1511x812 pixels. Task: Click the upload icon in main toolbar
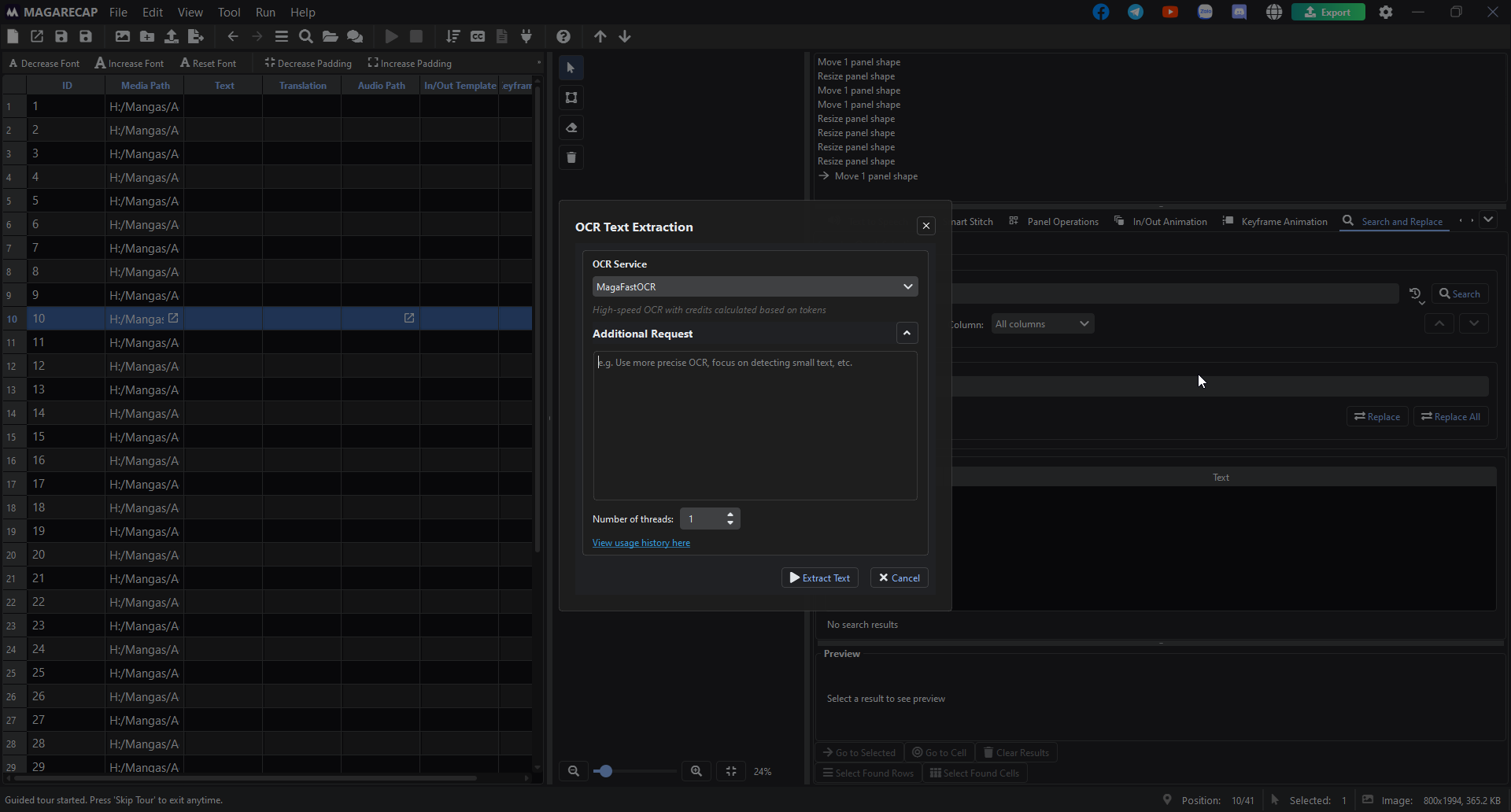tap(172, 36)
